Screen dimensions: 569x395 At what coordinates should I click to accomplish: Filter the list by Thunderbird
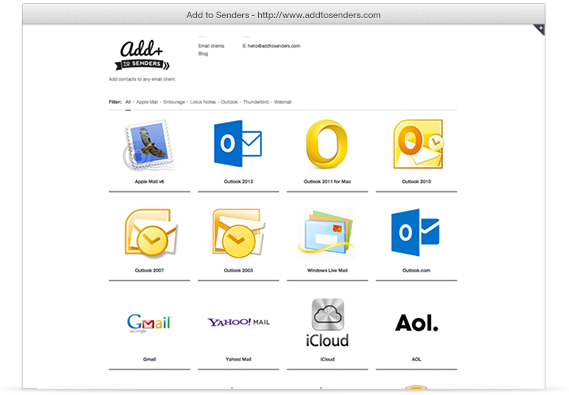tap(256, 102)
